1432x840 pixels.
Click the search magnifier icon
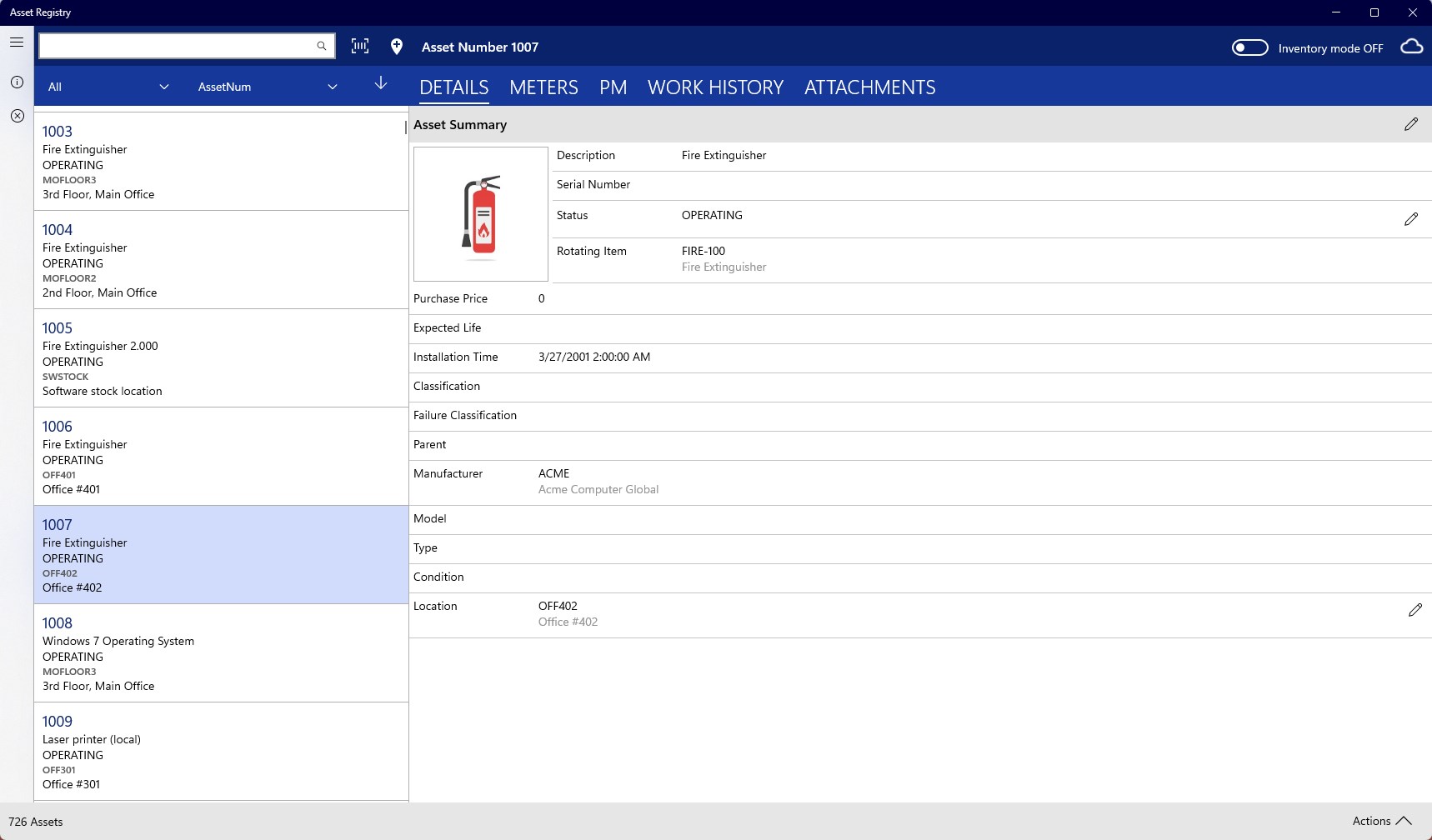(x=322, y=46)
